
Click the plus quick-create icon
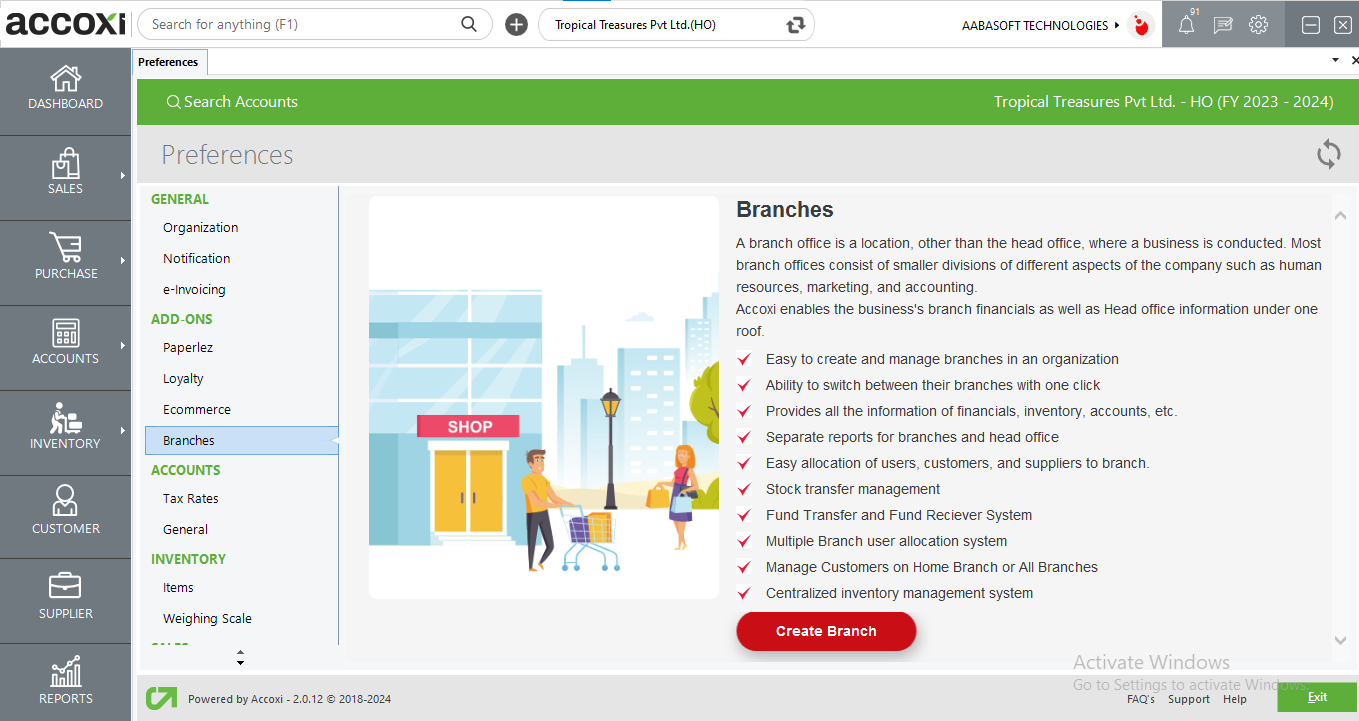pos(516,25)
